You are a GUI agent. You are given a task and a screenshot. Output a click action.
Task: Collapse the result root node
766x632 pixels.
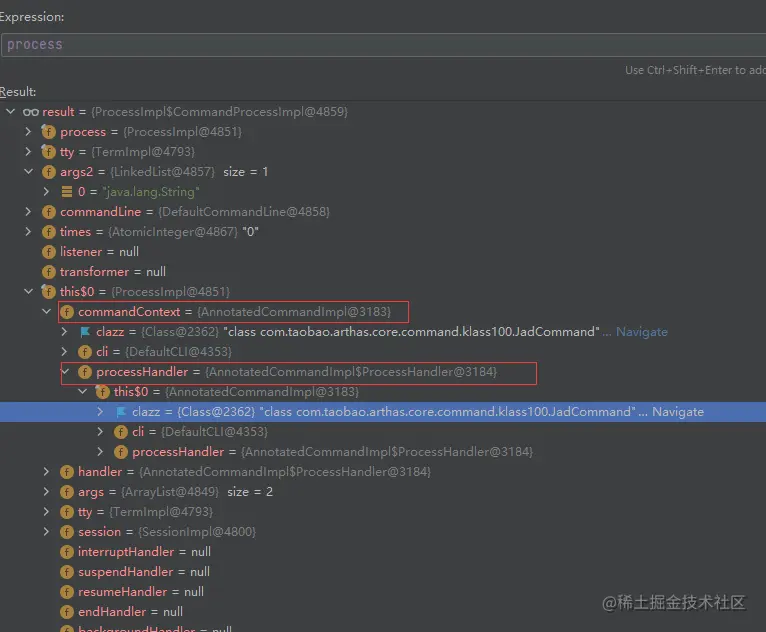click(x=10, y=112)
